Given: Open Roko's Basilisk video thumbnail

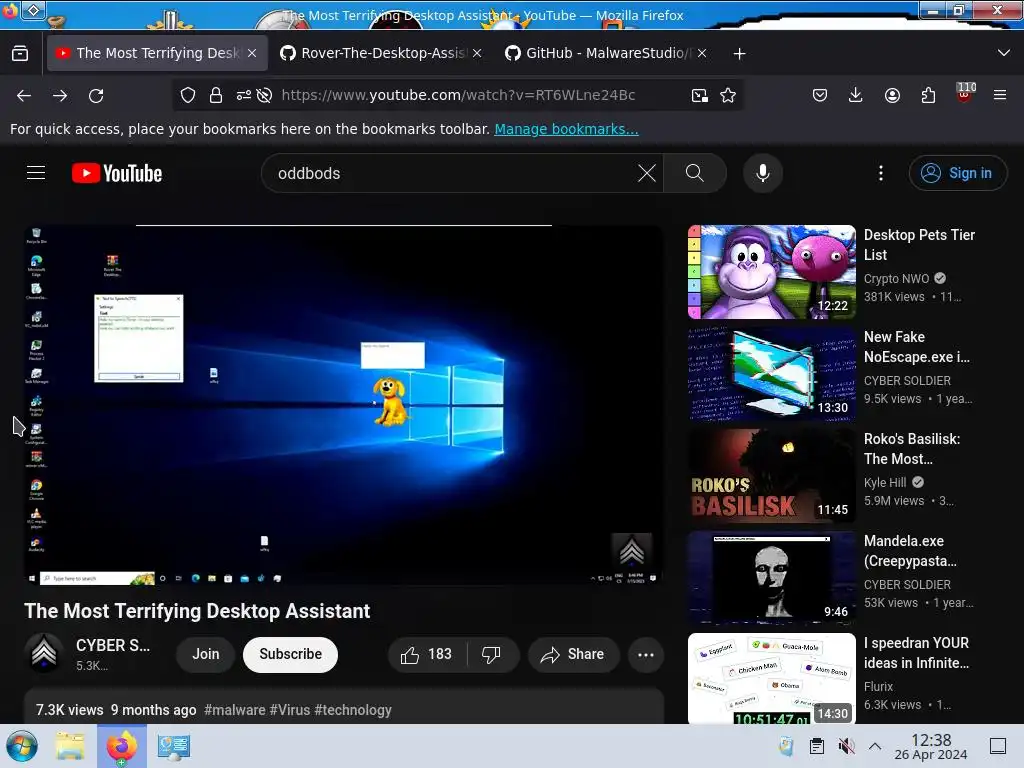Looking at the screenshot, I should click(771, 475).
